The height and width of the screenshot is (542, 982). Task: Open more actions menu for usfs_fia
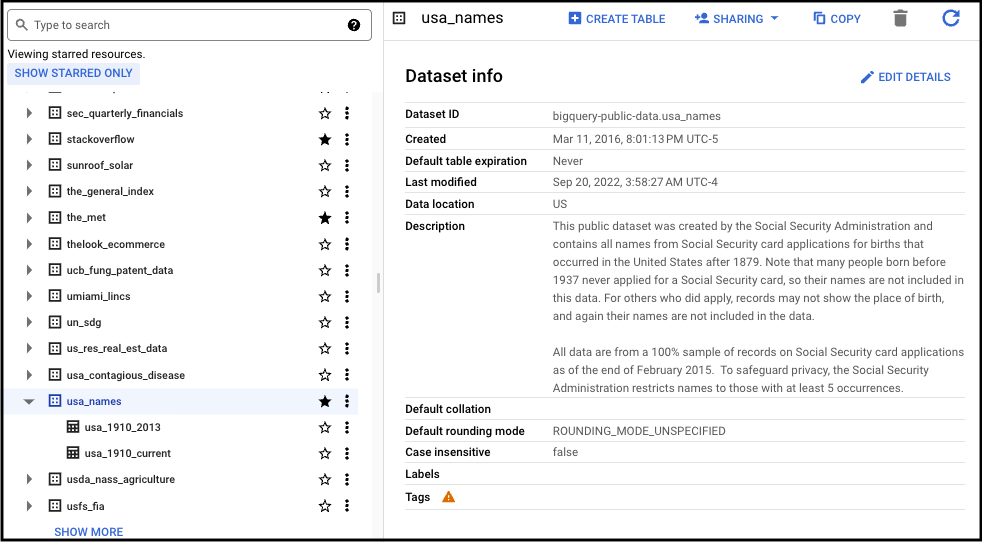tap(347, 506)
